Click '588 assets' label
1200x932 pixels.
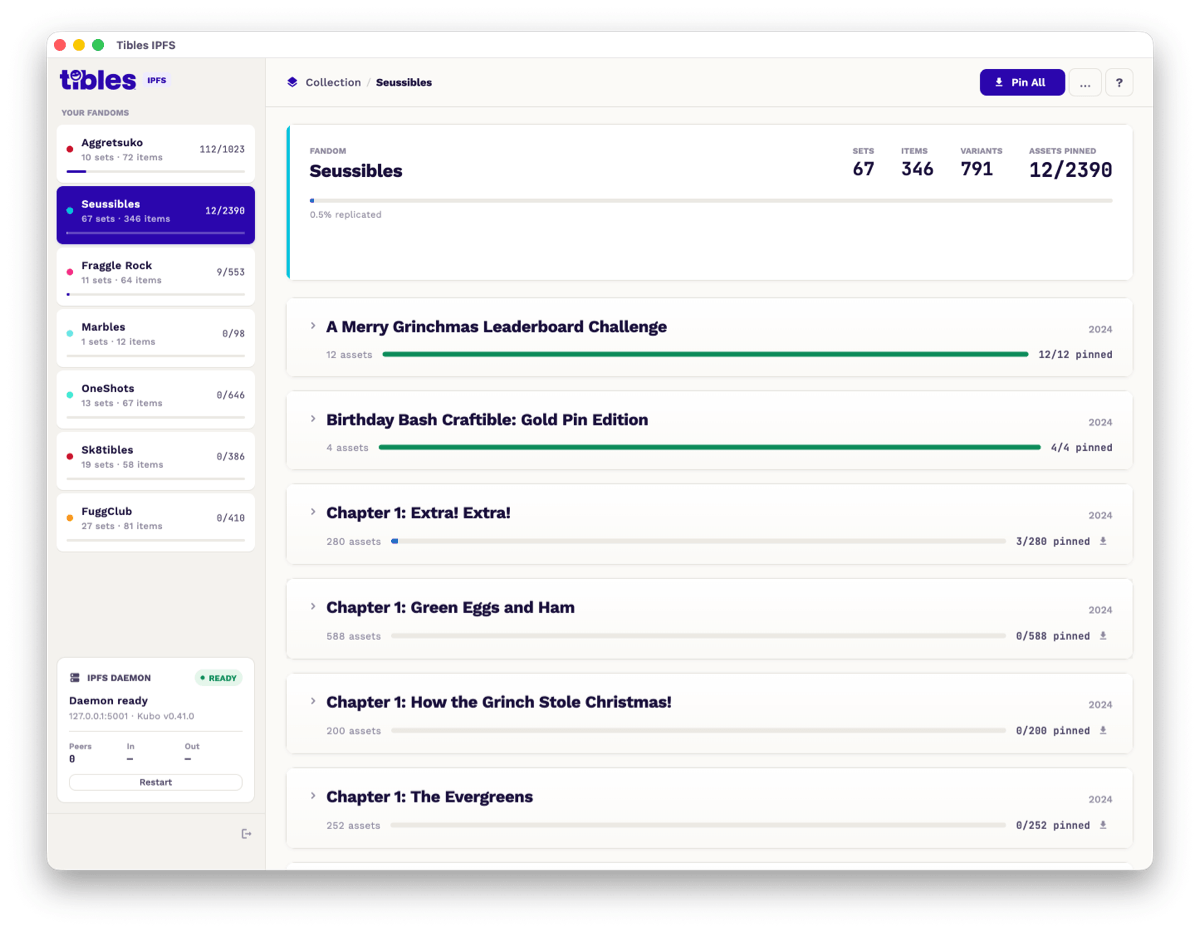354,636
